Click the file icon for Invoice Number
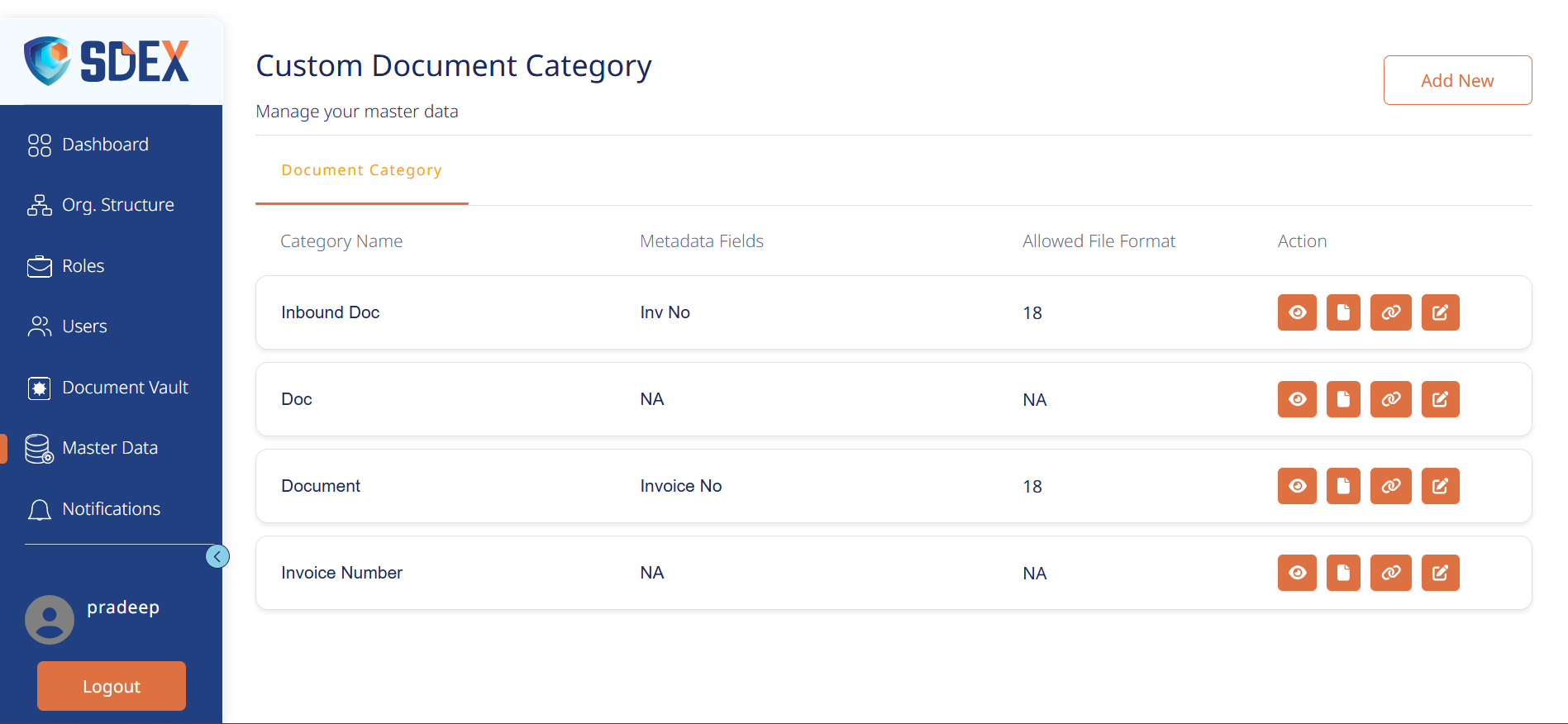The height and width of the screenshot is (724, 1568). tap(1343, 573)
